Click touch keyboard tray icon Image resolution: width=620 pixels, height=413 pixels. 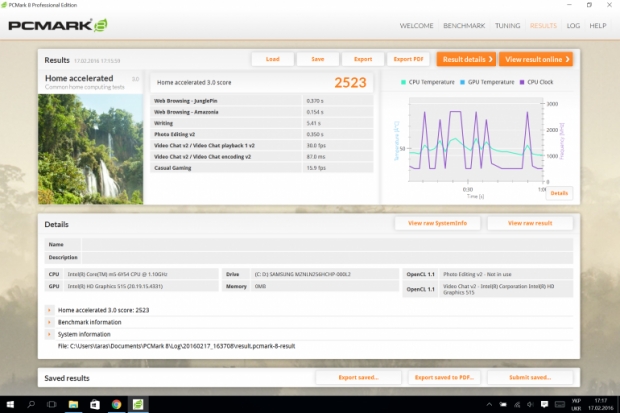coord(560,404)
